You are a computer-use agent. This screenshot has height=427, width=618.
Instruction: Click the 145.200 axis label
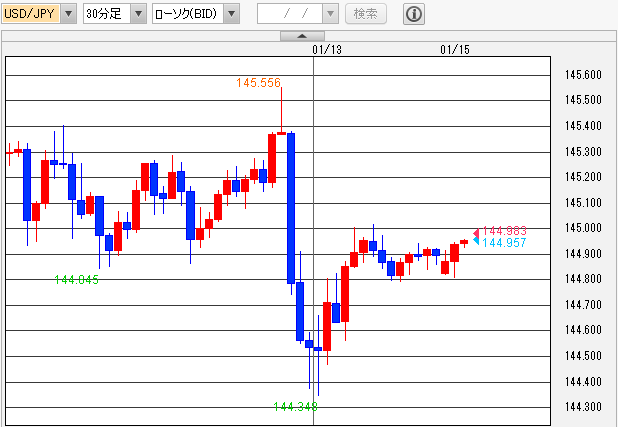(583, 177)
